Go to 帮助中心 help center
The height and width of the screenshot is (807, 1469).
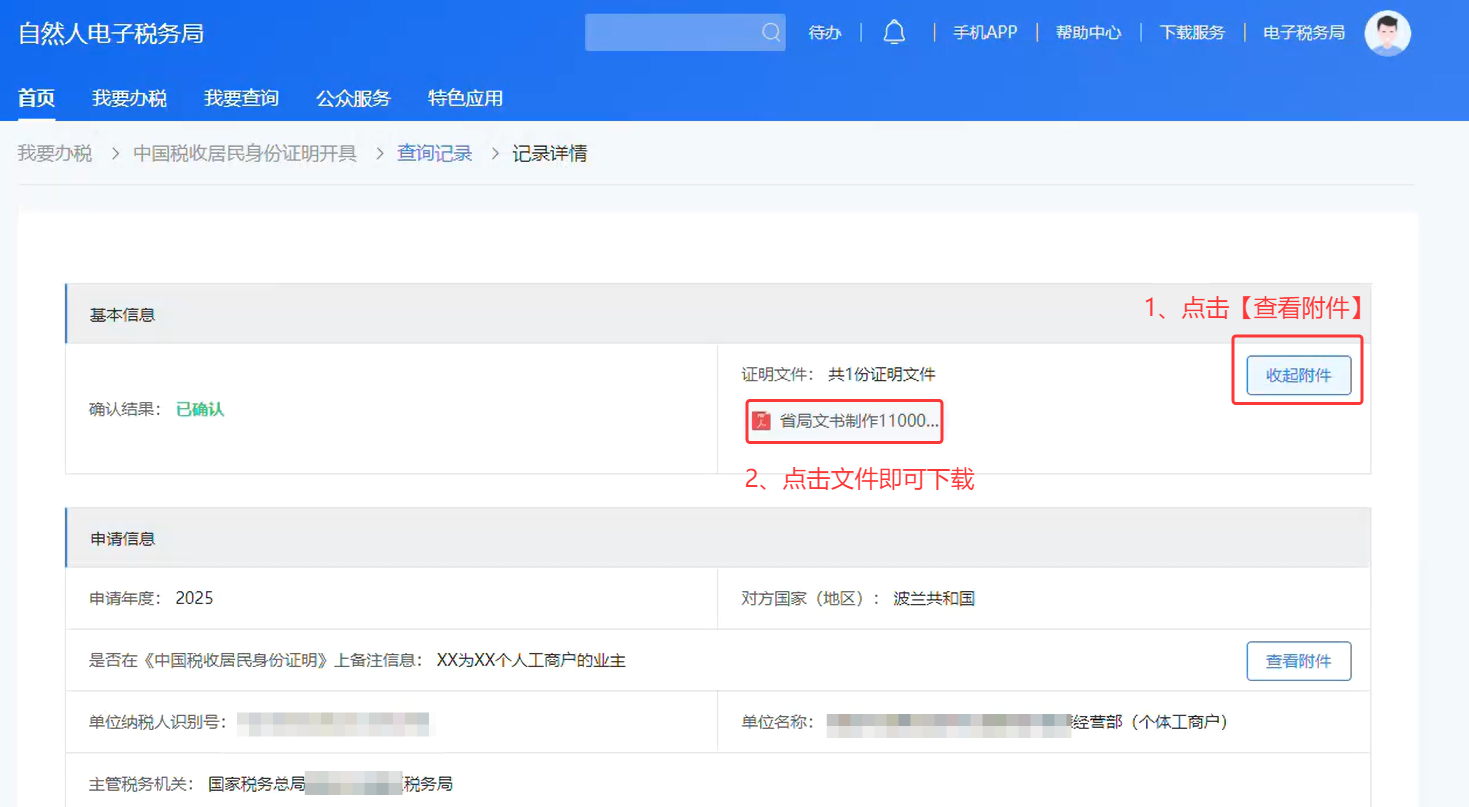(1088, 33)
